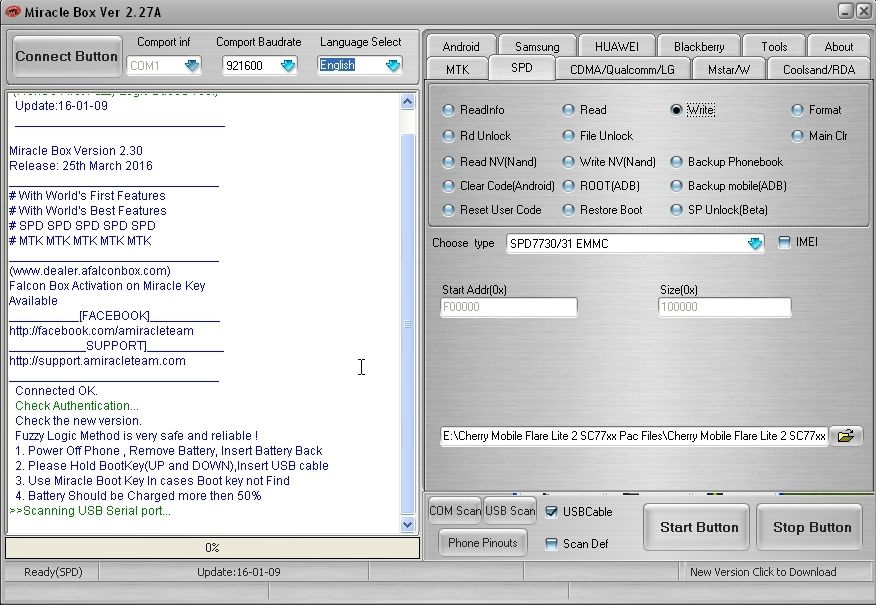Click New Version Click to Download
The width and height of the screenshot is (876, 605).
click(x=763, y=572)
